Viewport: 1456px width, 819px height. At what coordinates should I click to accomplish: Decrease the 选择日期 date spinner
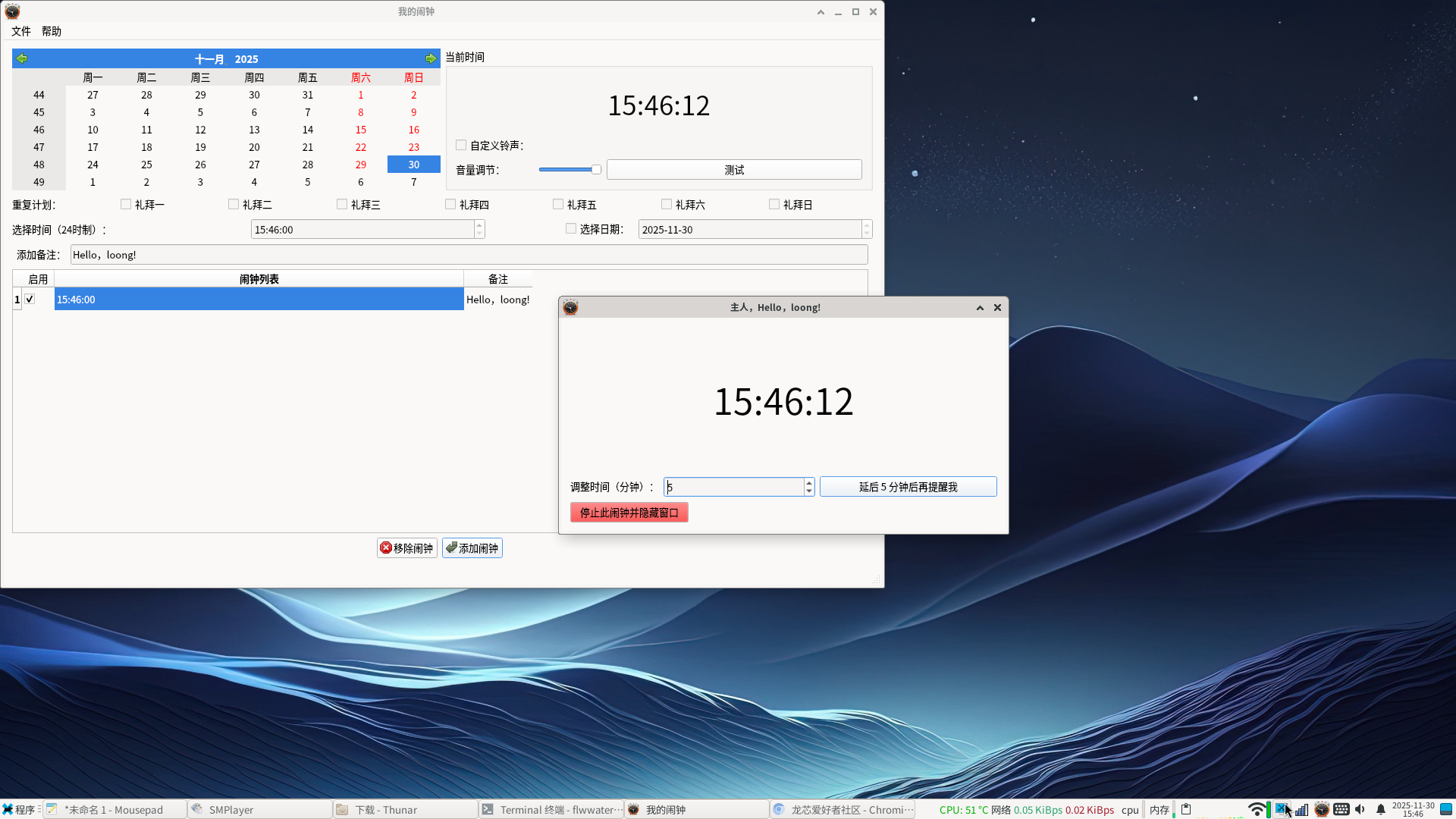pos(867,234)
